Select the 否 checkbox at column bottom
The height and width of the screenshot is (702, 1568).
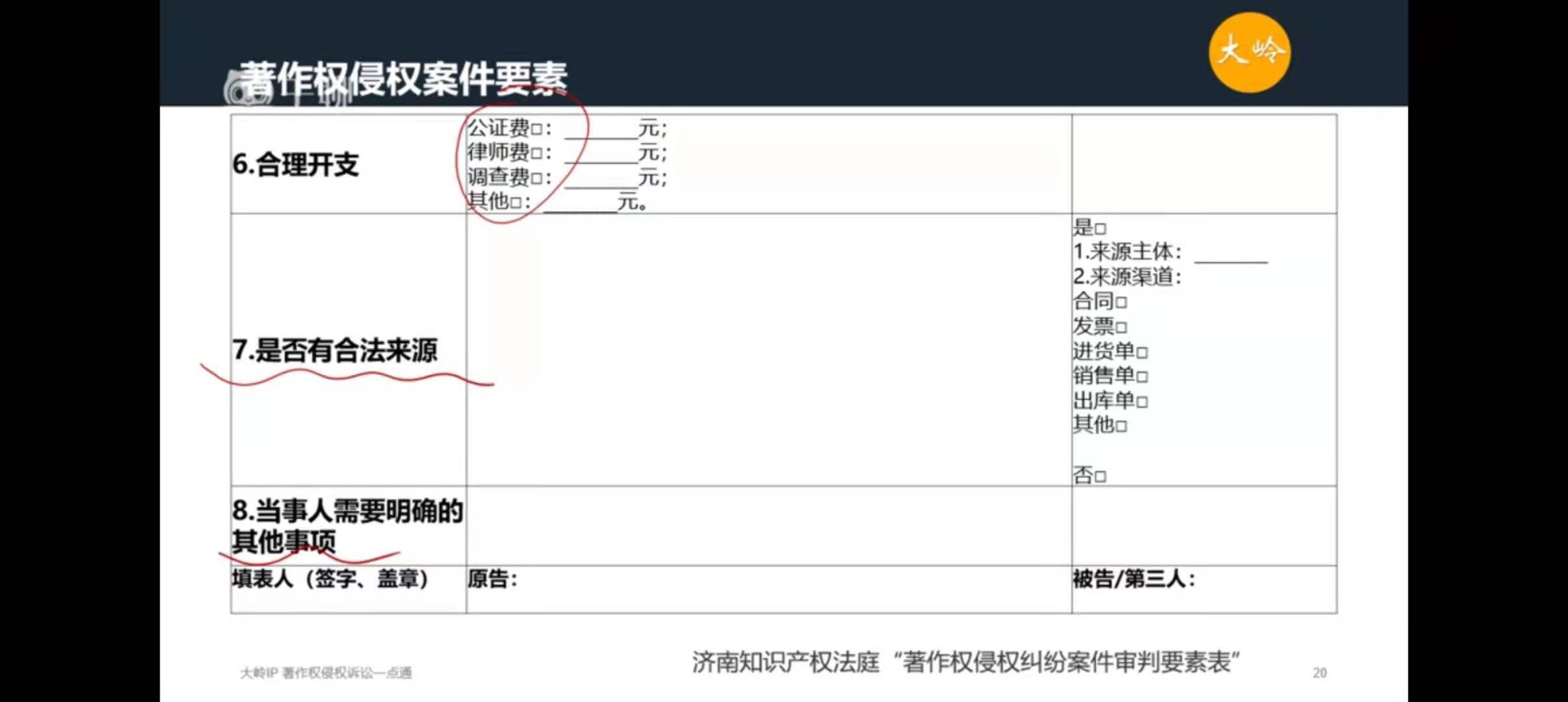pyautogui.click(x=1100, y=476)
